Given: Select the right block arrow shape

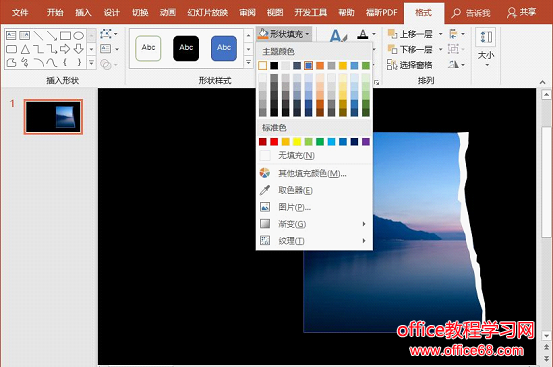Looking at the screenshot, I should [x=65, y=49].
